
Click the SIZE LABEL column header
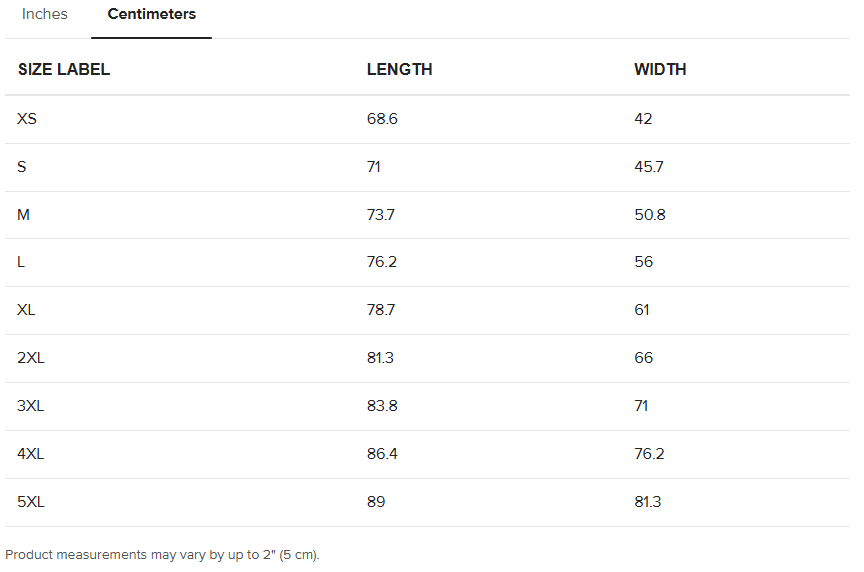click(x=64, y=70)
